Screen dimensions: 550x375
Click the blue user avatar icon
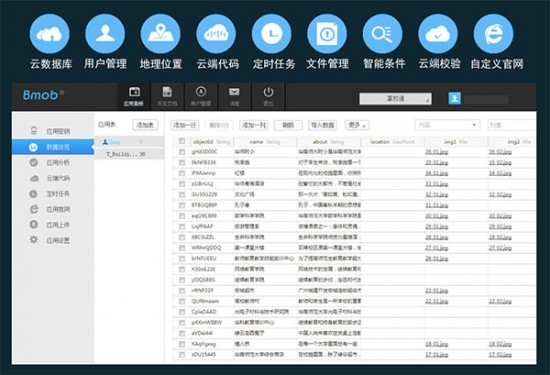(x=454, y=98)
